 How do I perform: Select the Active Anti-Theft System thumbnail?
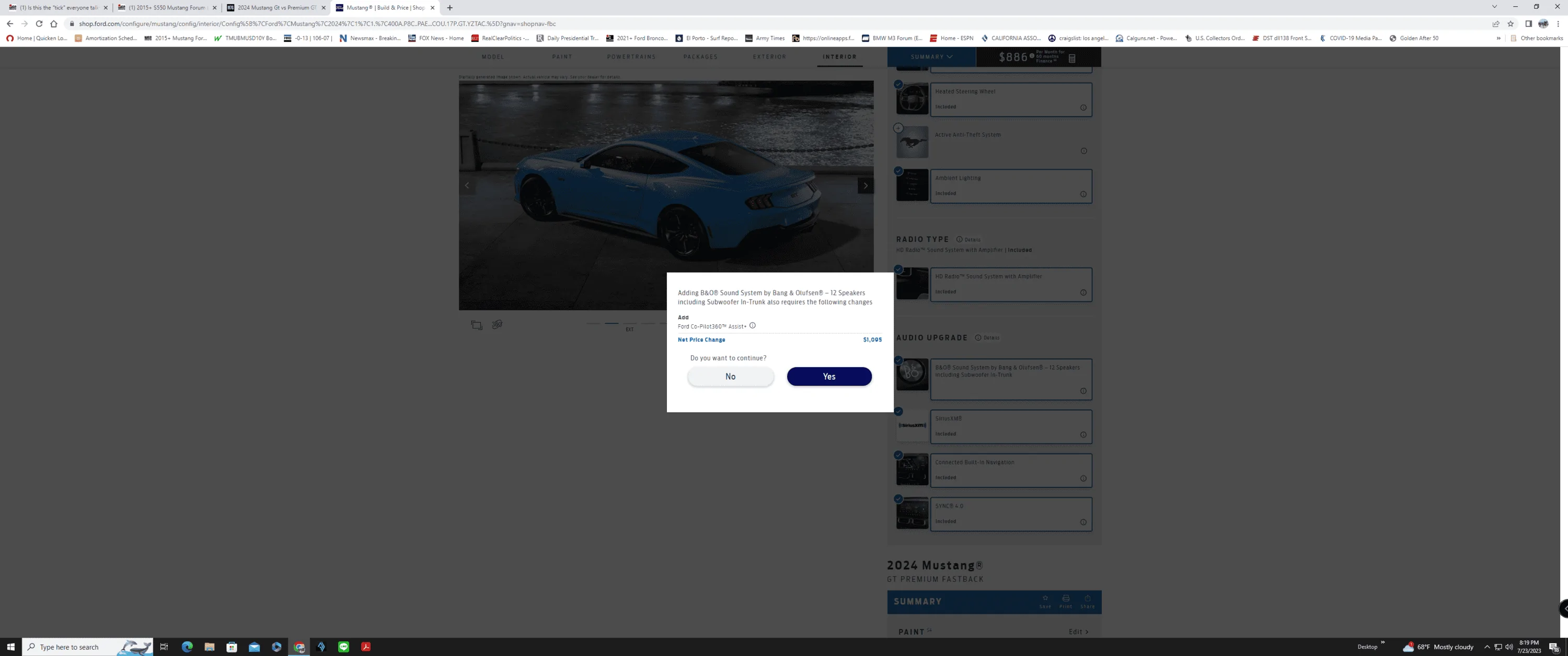pyautogui.click(x=913, y=143)
